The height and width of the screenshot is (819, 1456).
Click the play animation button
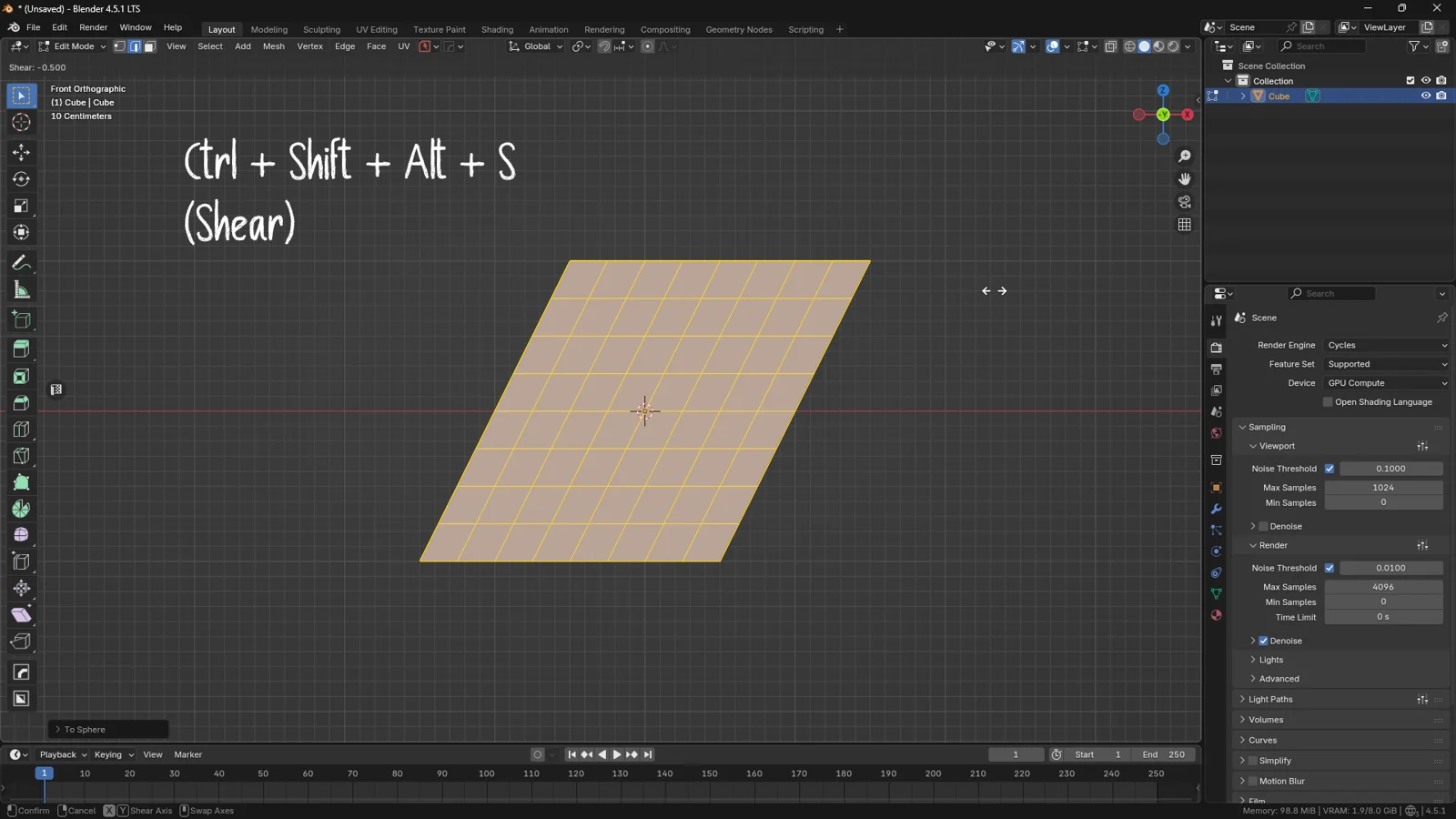617,754
